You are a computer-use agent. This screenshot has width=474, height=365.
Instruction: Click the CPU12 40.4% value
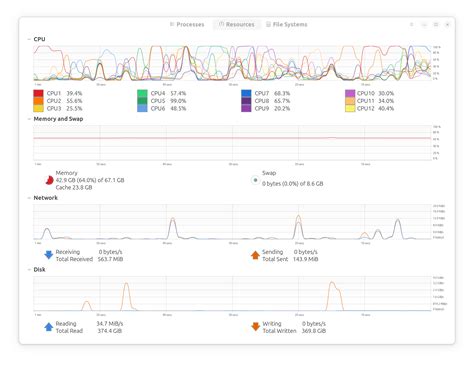(x=386, y=108)
